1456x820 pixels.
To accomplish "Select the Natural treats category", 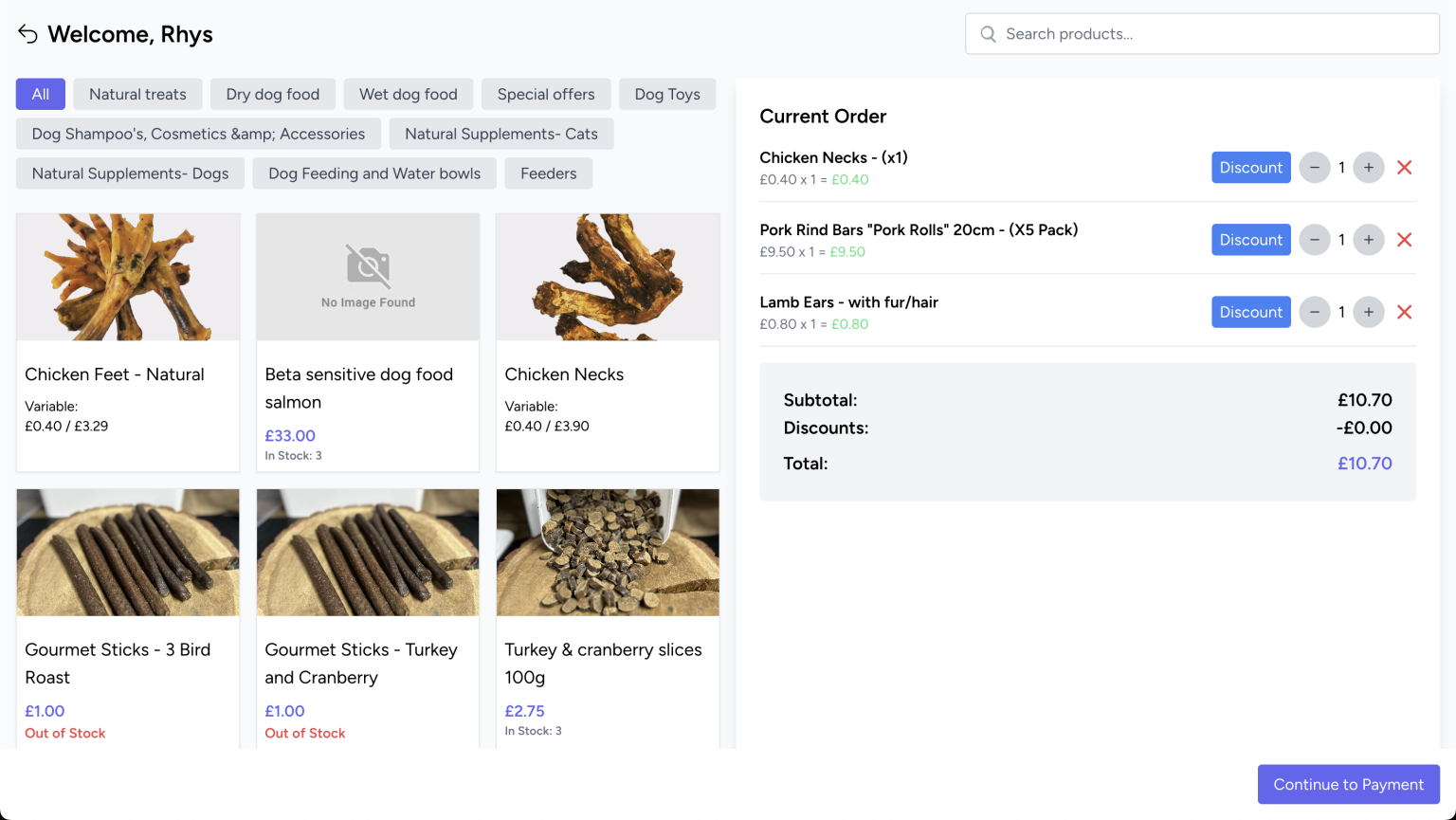I will [x=137, y=94].
